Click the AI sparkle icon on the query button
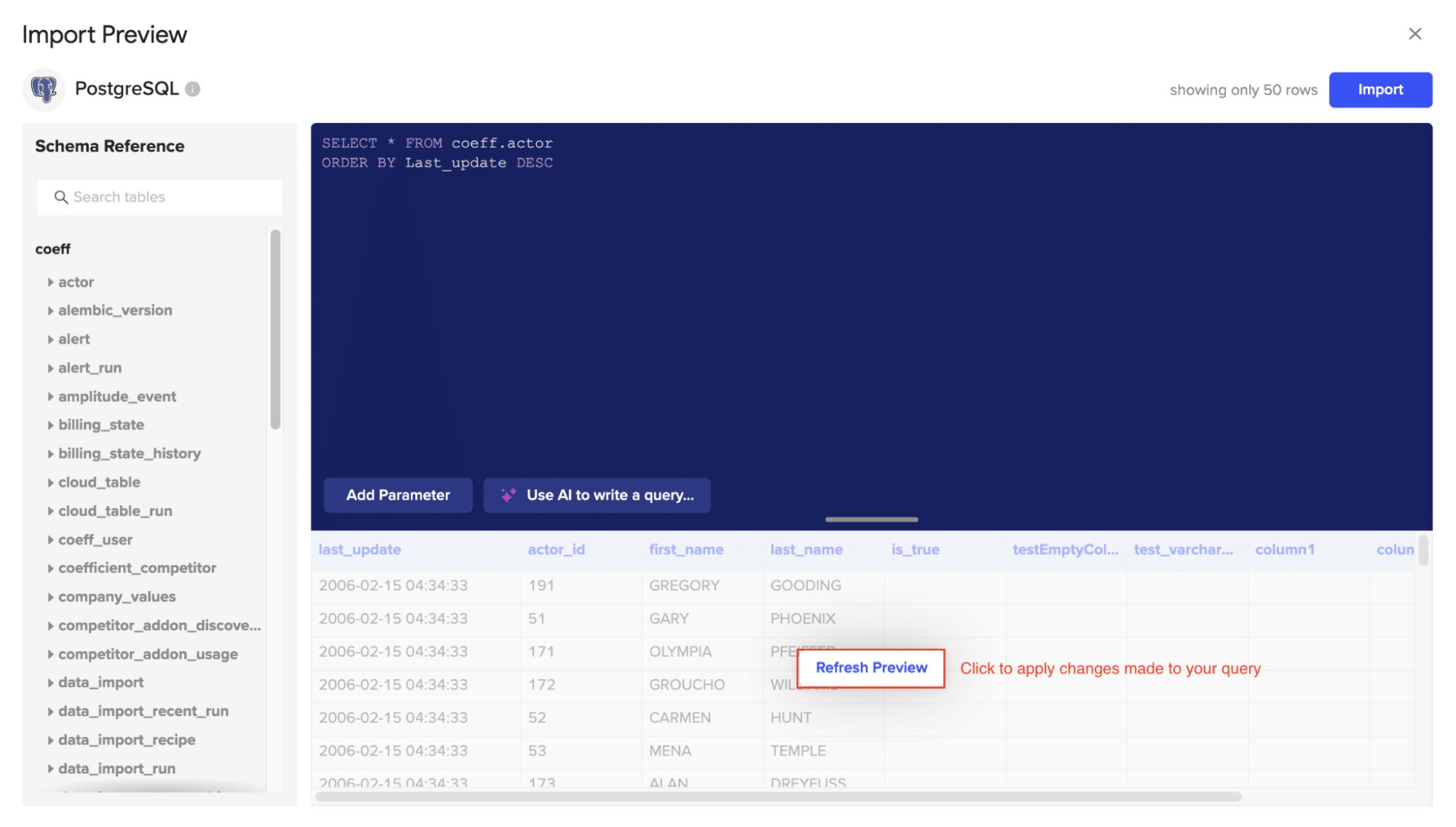Screen dimensions: 1456x827 tap(508, 495)
